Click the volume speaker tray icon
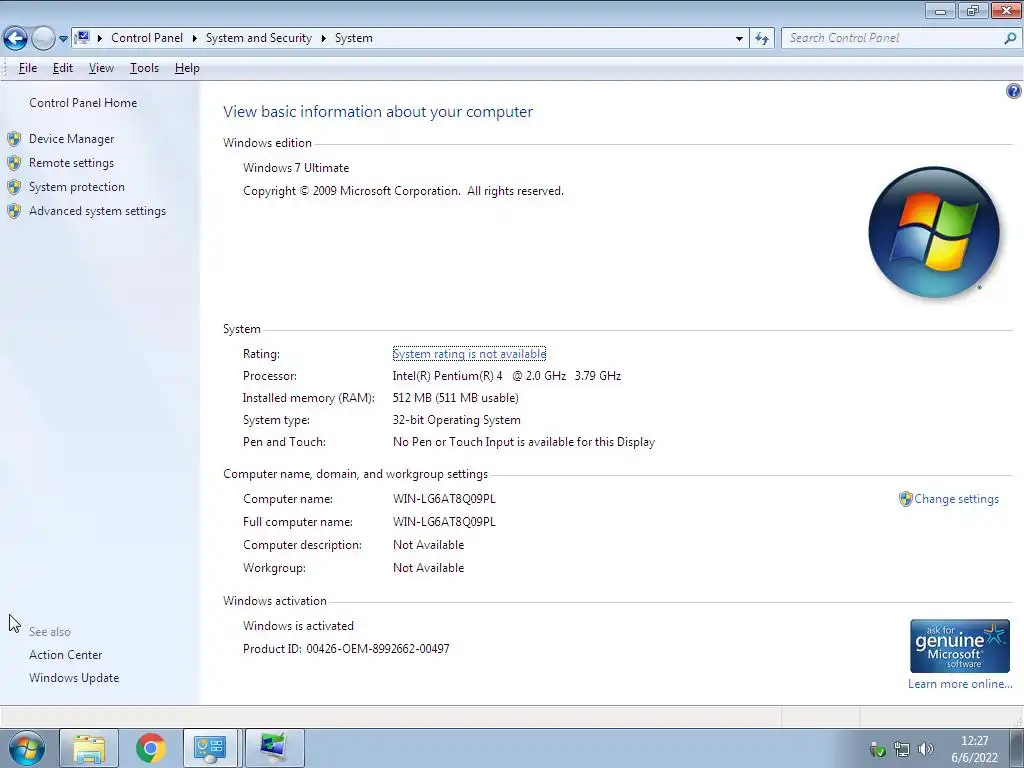The image size is (1024, 768). tap(925, 749)
